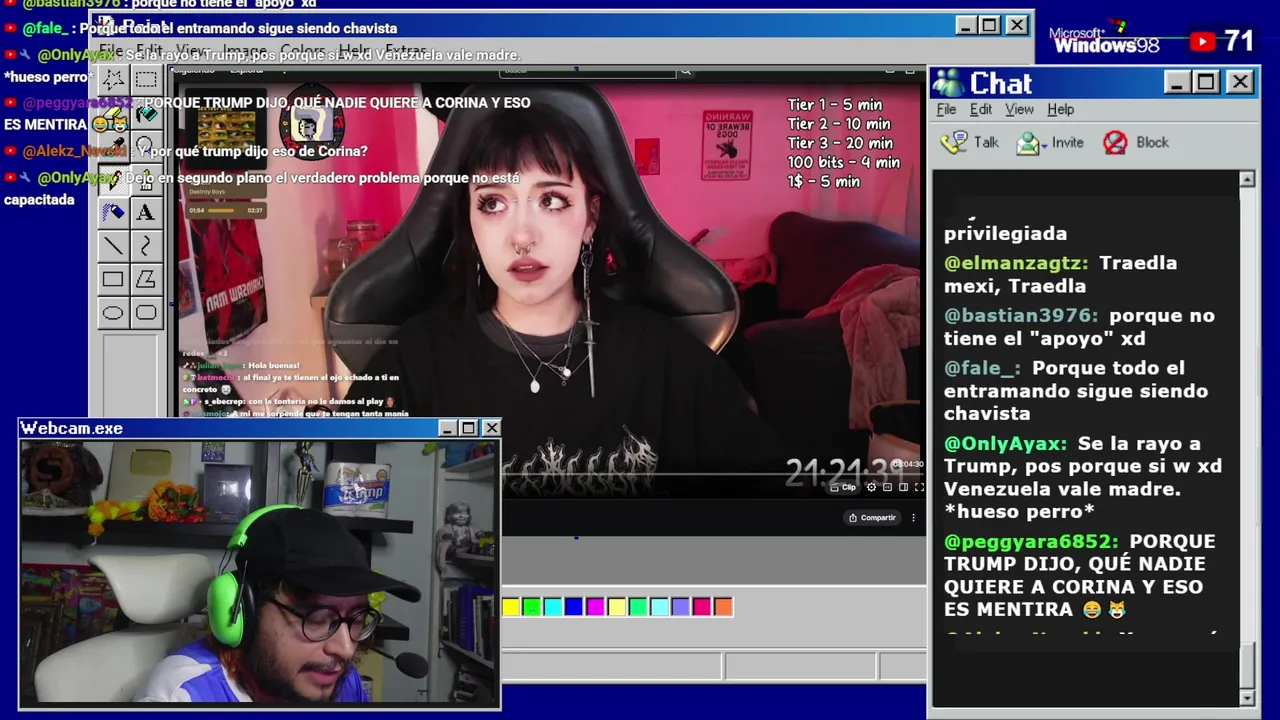The height and width of the screenshot is (720, 1280).
Task: Choose the straight Line tool
Action: 113,246
